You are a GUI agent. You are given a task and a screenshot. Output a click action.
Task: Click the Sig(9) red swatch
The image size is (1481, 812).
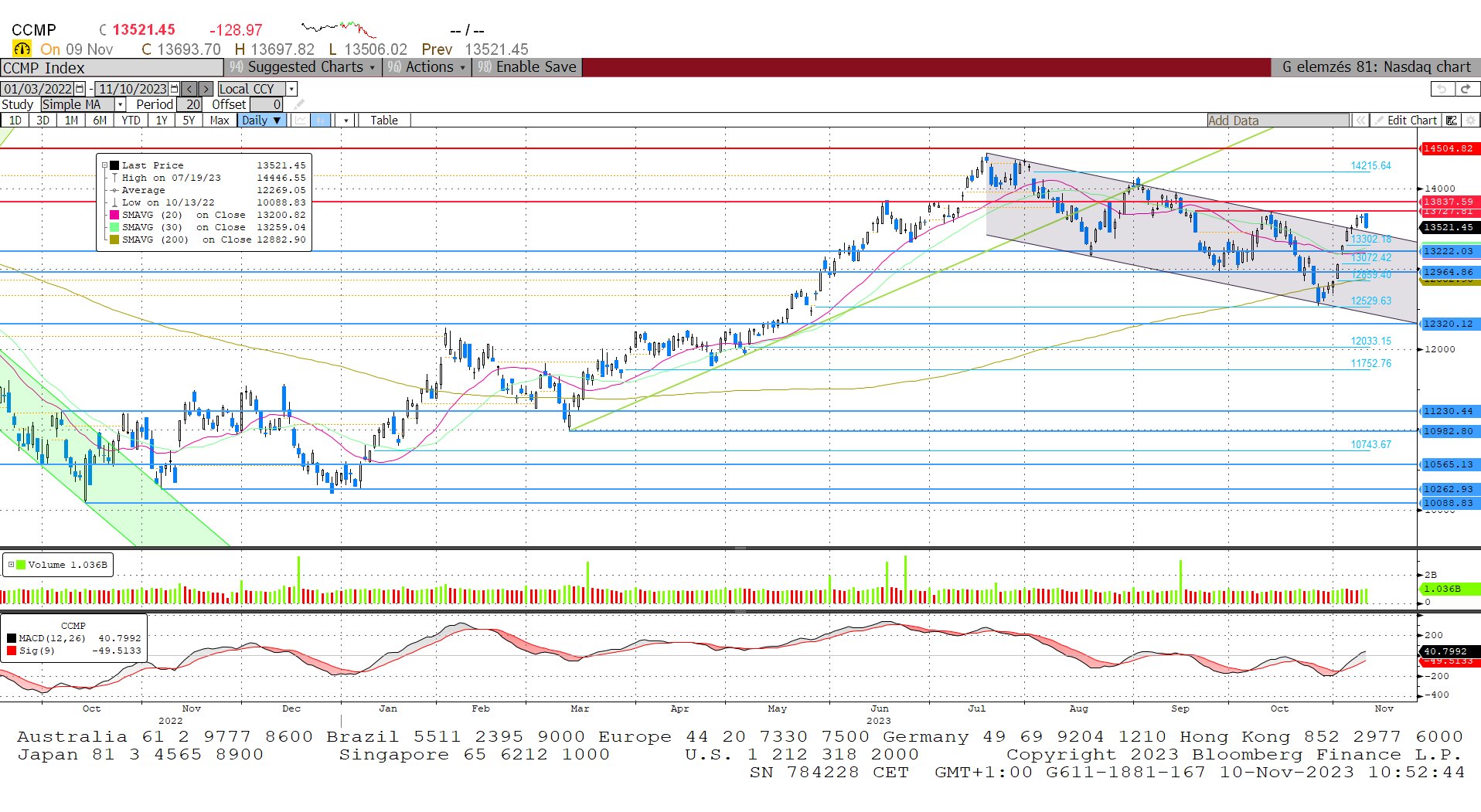[12, 651]
